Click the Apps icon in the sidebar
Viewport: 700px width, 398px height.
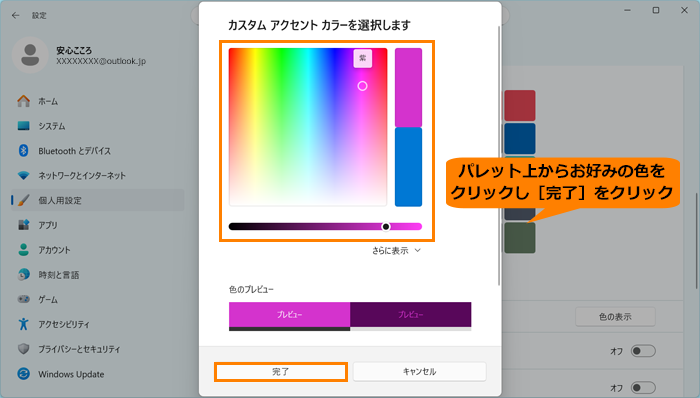click(24, 225)
